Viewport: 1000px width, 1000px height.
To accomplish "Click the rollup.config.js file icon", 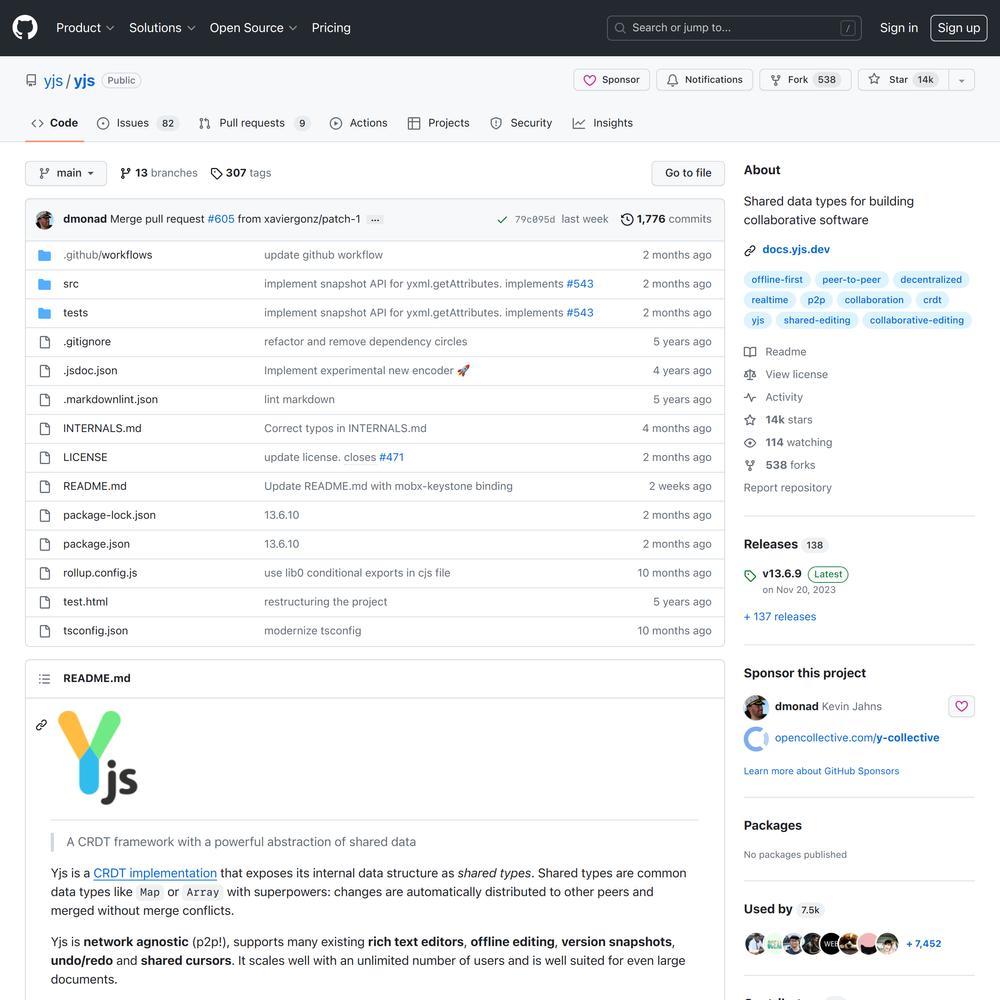I will [45, 573].
